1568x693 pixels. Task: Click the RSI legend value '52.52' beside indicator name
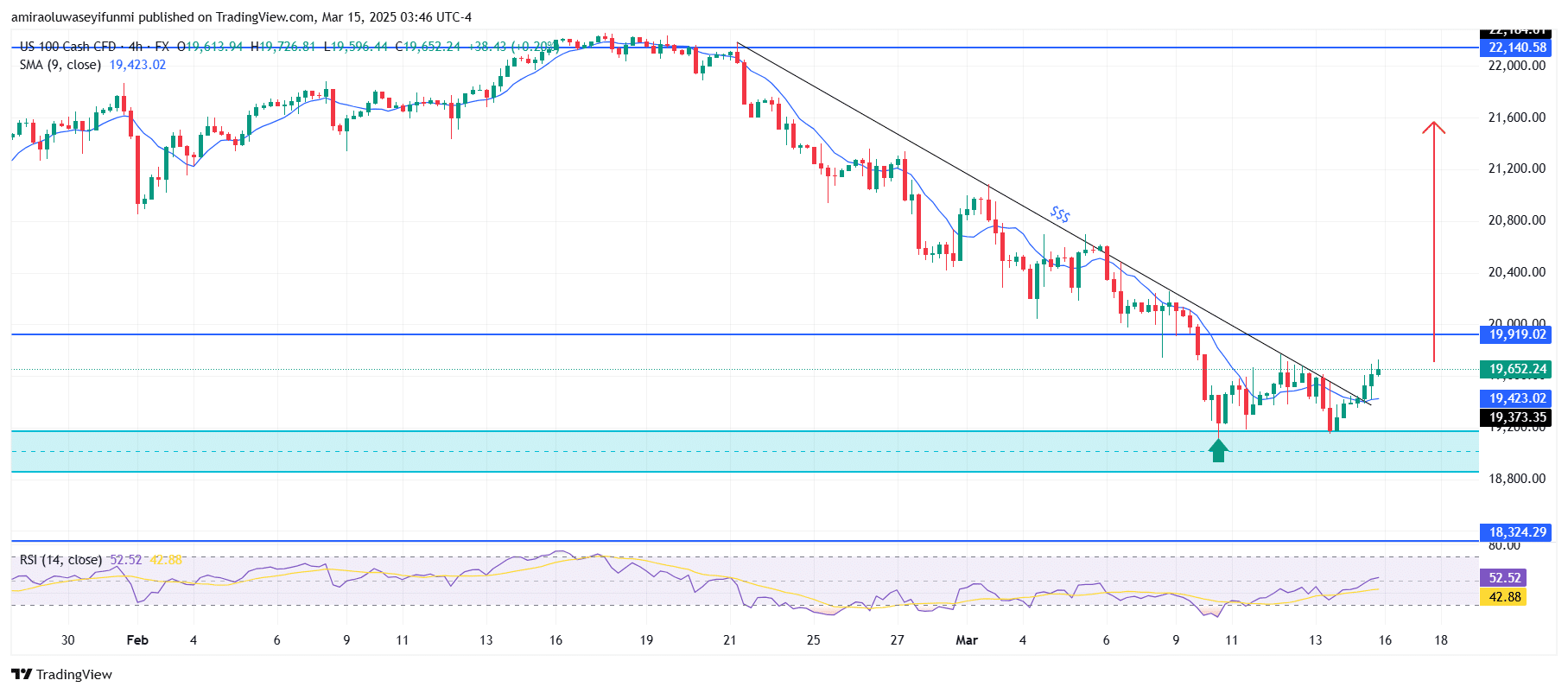point(126,560)
